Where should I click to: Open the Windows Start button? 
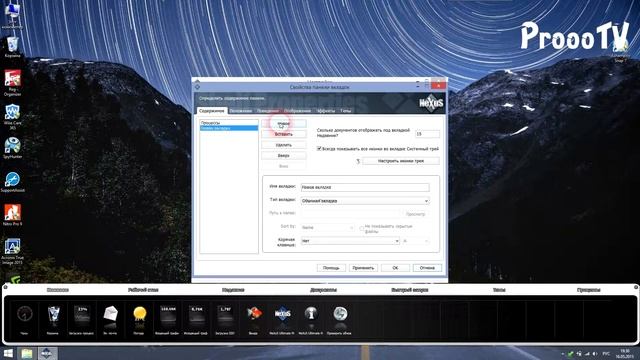pyautogui.click(x=8, y=353)
